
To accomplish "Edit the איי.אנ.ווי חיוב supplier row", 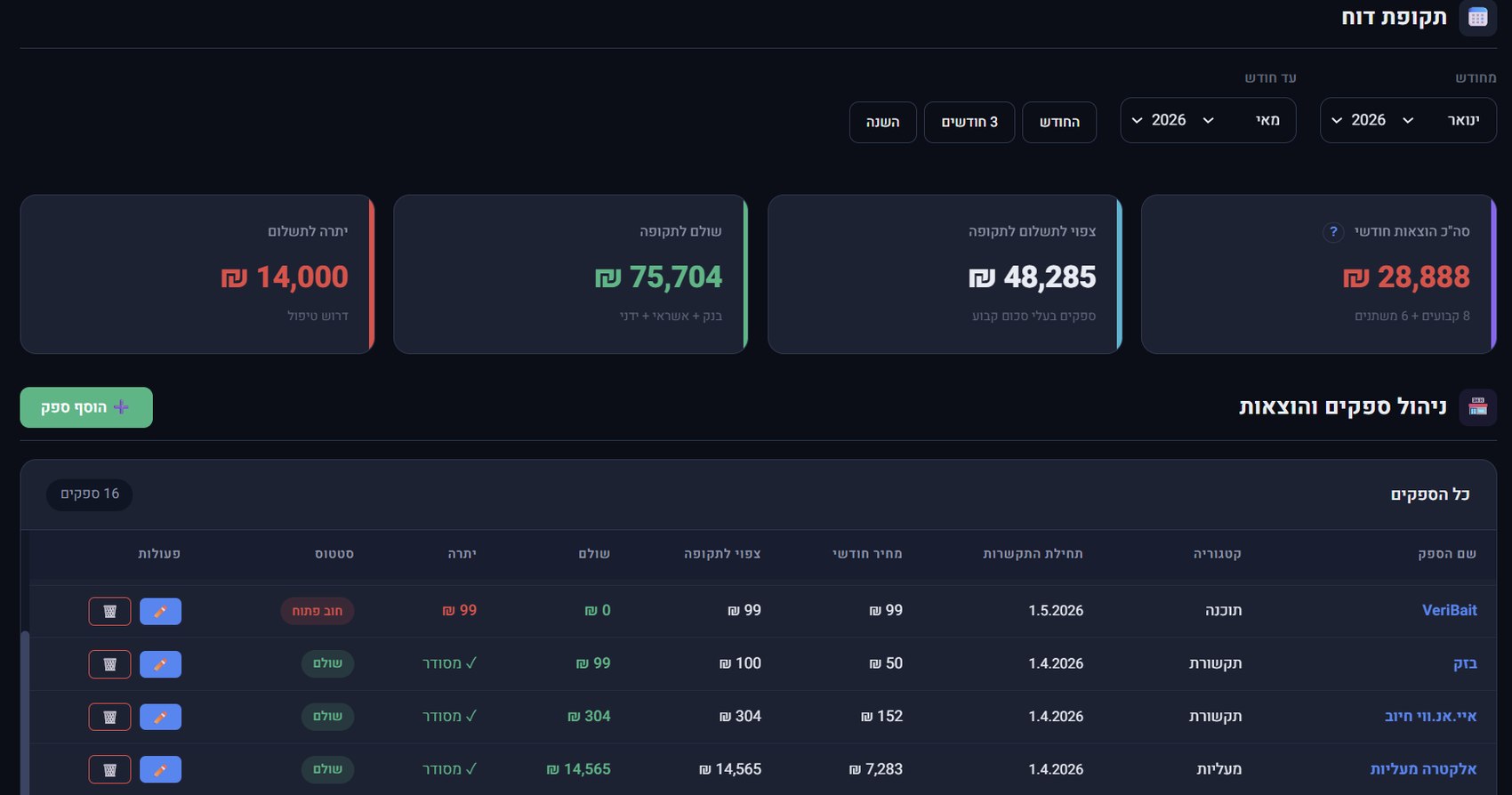I will [x=160, y=717].
